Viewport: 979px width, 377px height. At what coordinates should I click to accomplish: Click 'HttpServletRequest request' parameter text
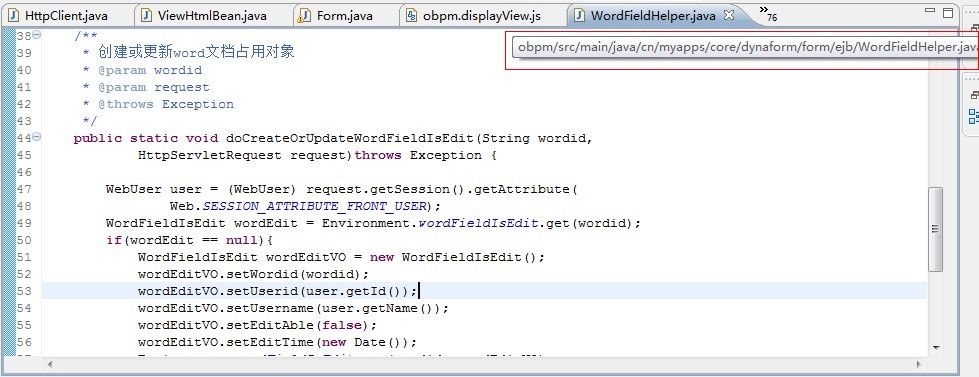pyautogui.click(x=245, y=155)
